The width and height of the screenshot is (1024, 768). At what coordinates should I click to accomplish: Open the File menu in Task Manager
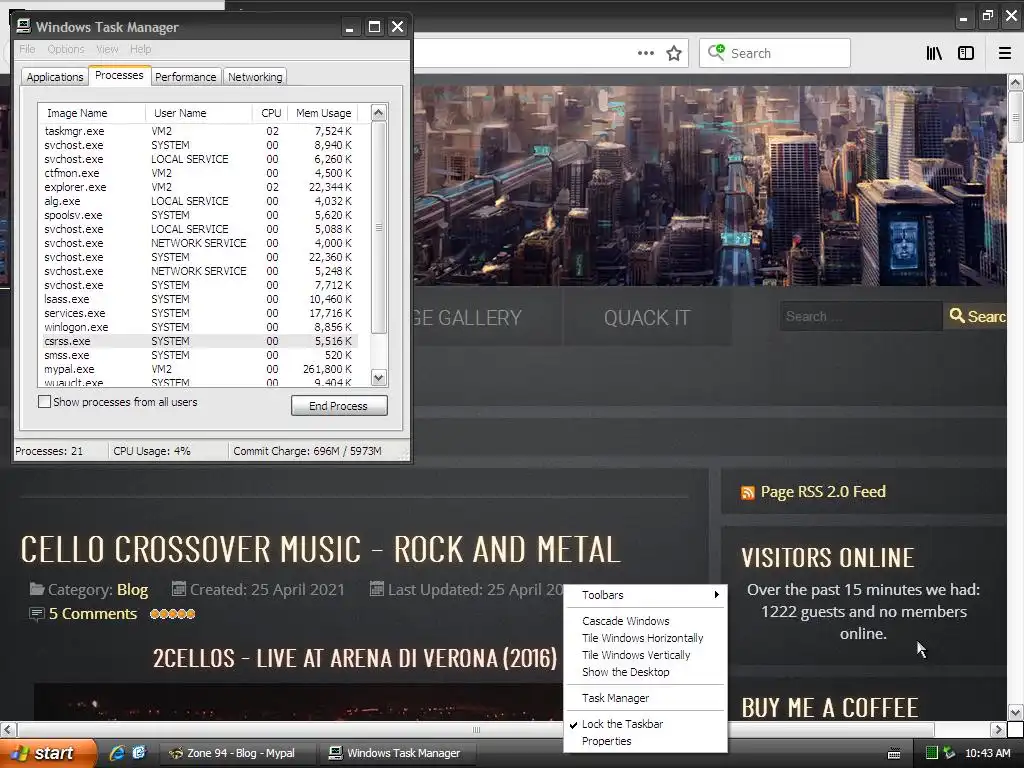click(27, 49)
